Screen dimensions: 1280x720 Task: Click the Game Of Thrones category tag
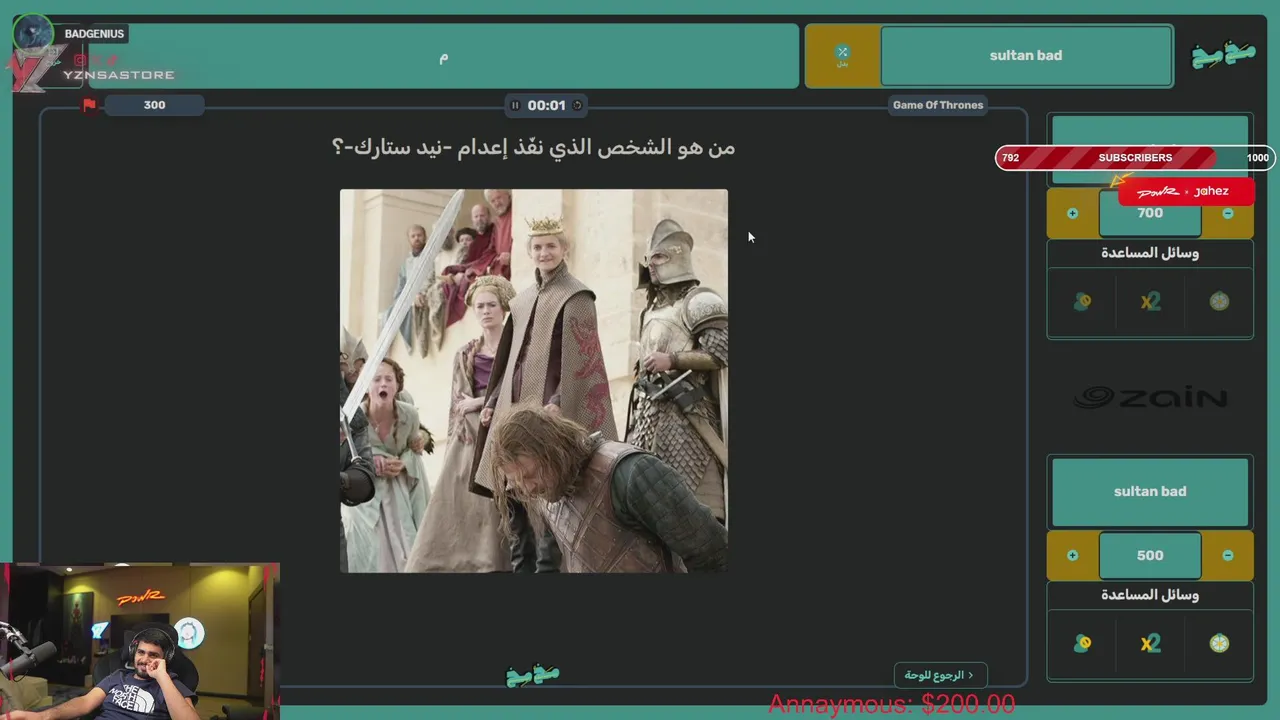[938, 105]
